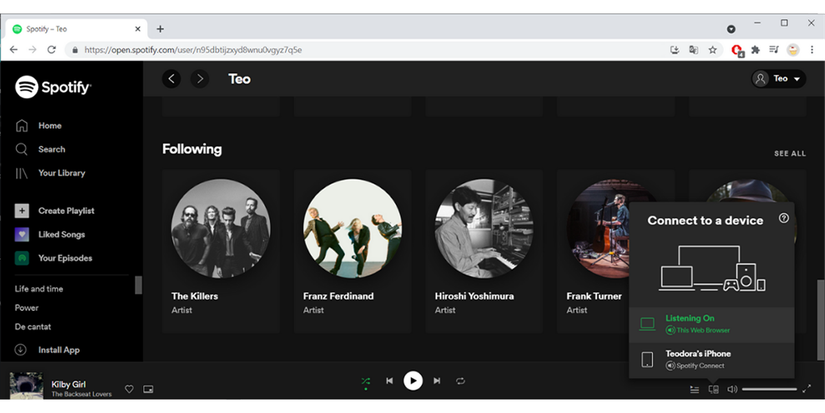Open Franz Ferdinand artist photo
The height and width of the screenshot is (413, 825).
(353, 228)
